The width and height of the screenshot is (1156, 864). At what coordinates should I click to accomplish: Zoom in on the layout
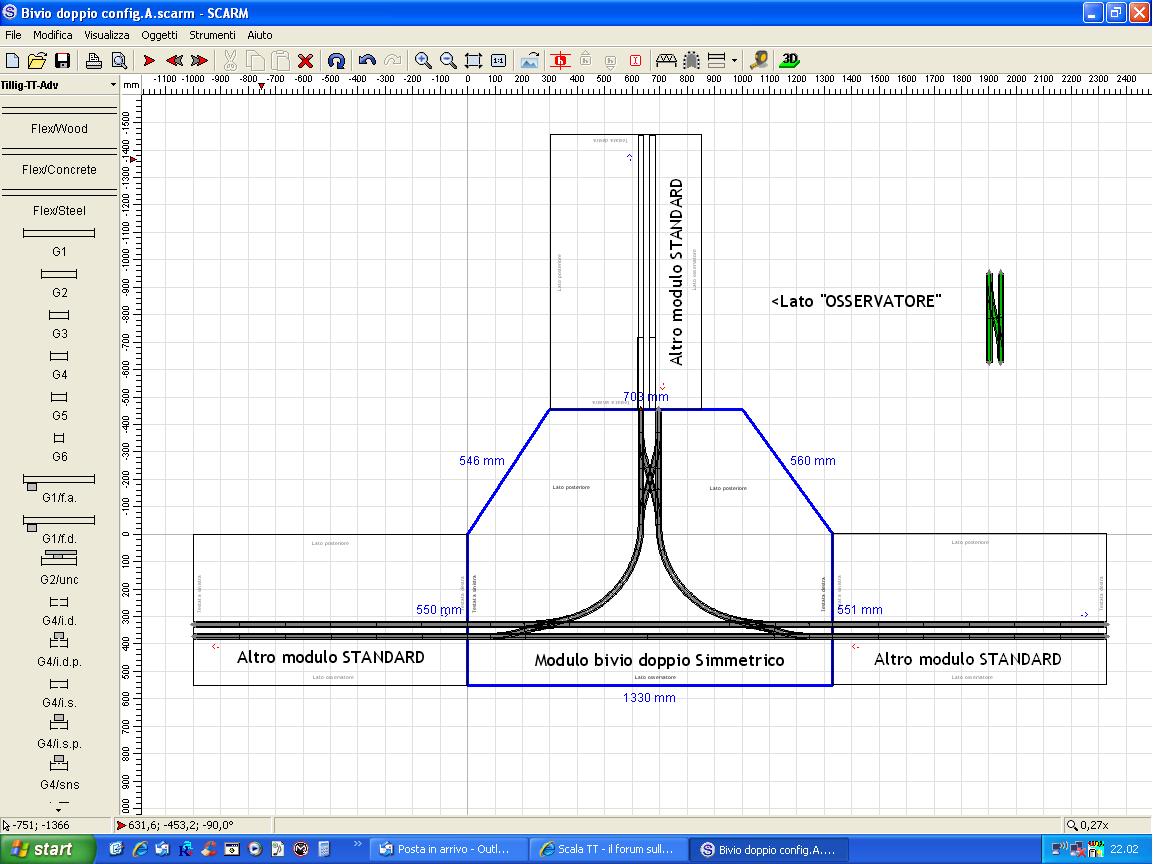(423, 60)
